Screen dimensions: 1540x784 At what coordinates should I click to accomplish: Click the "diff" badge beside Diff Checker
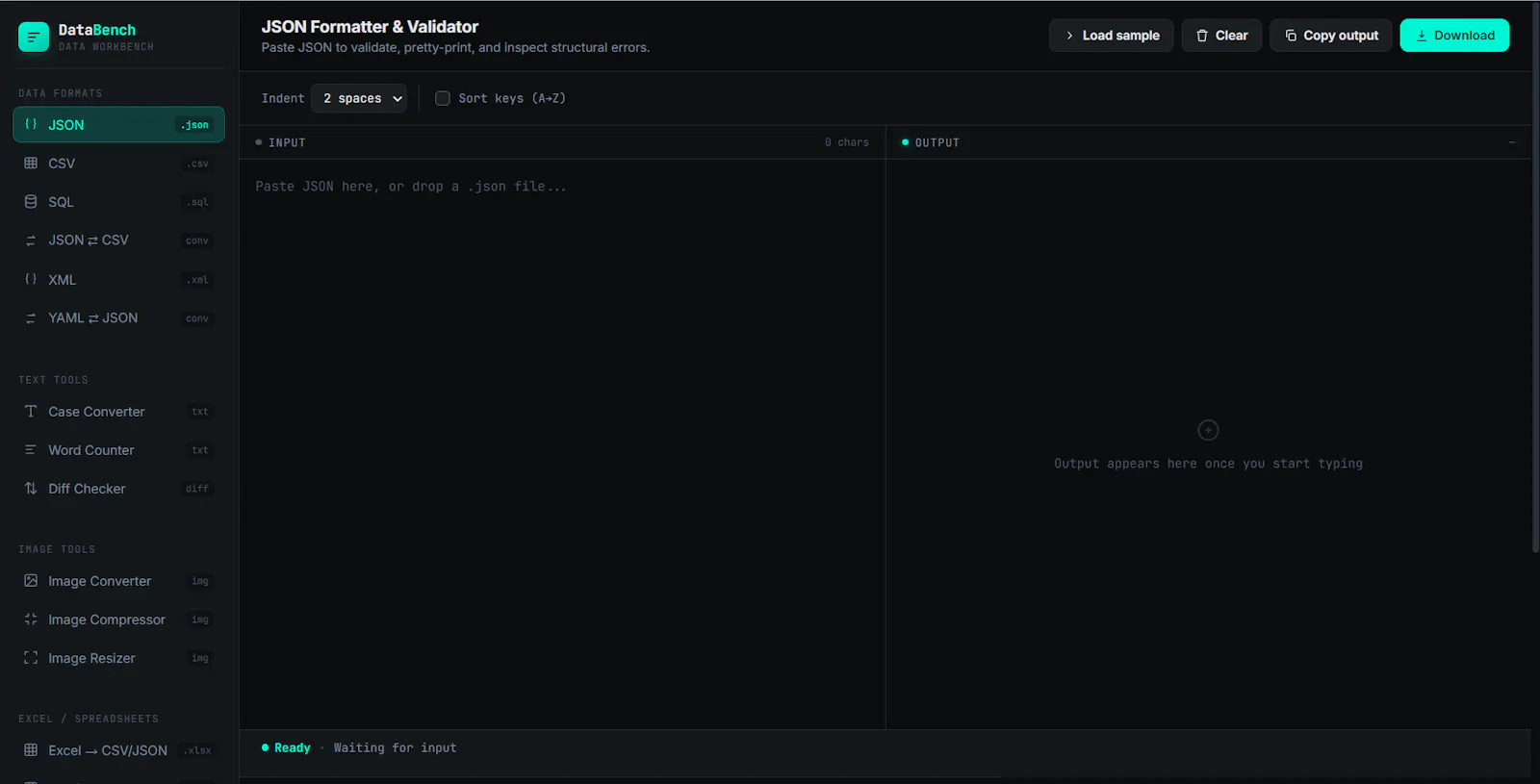[x=197, y=489]
